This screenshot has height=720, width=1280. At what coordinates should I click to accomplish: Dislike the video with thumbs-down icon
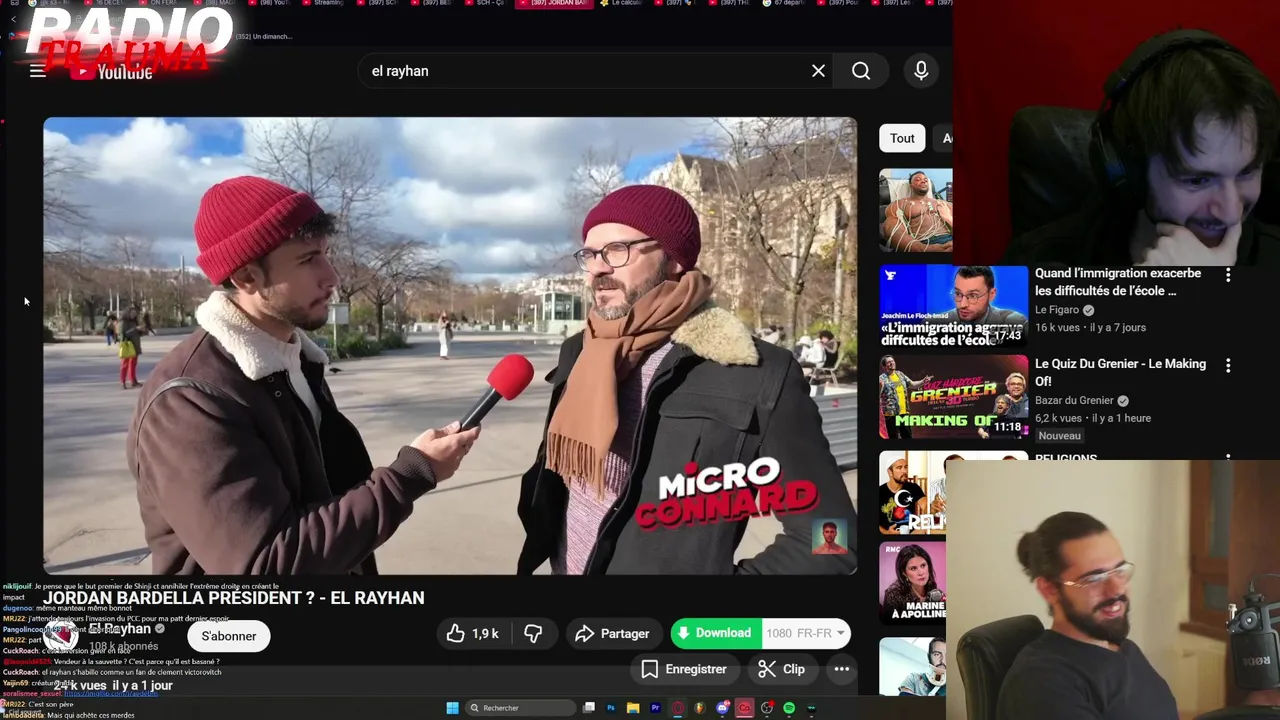point(533,634)
